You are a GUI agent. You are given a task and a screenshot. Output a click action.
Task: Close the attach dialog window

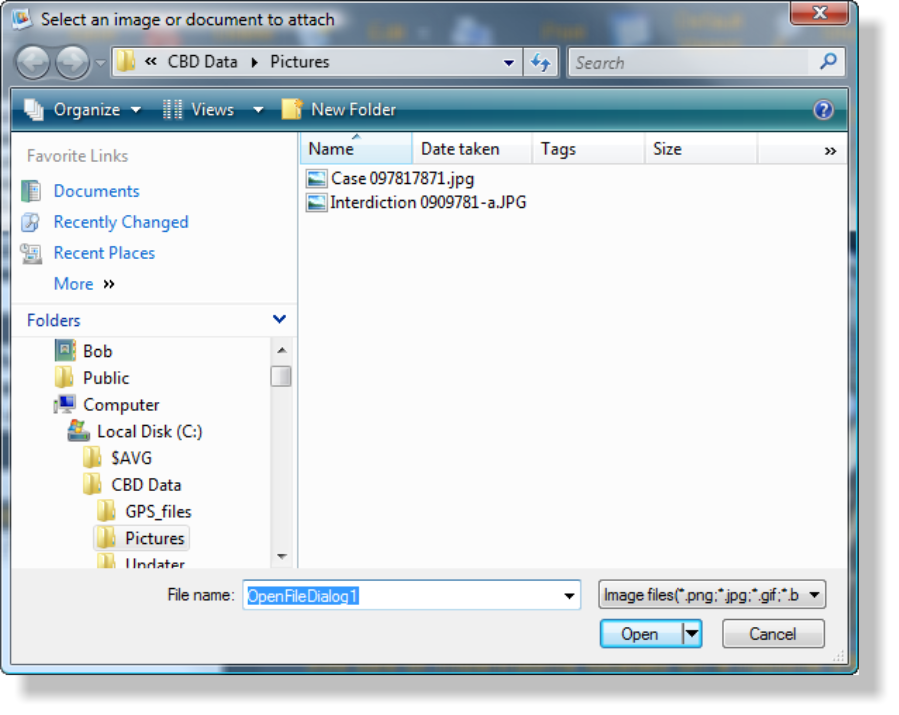(x=819, y=13)
